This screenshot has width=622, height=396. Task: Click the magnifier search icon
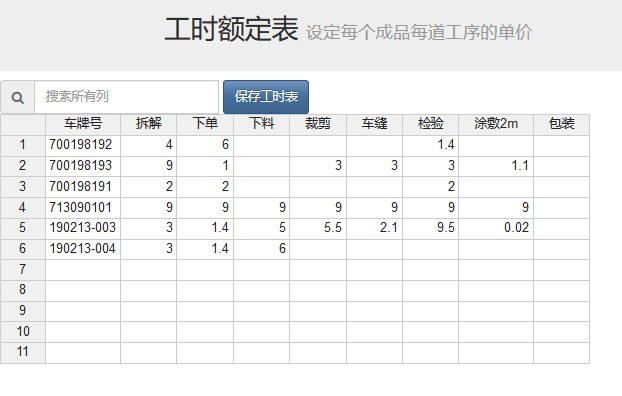(x=17, y=97)
